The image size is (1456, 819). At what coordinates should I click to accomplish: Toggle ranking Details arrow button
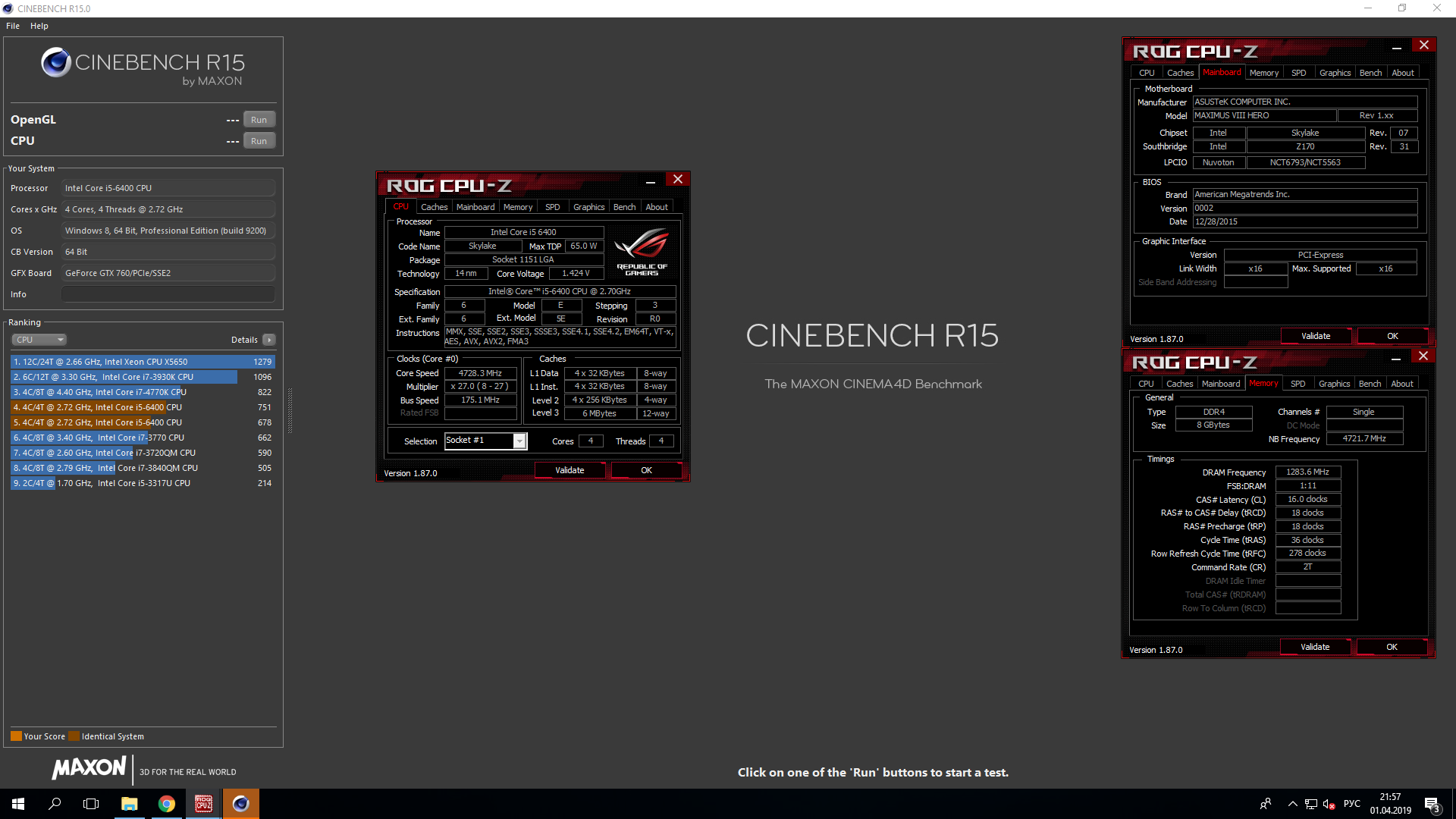(269, 340)
